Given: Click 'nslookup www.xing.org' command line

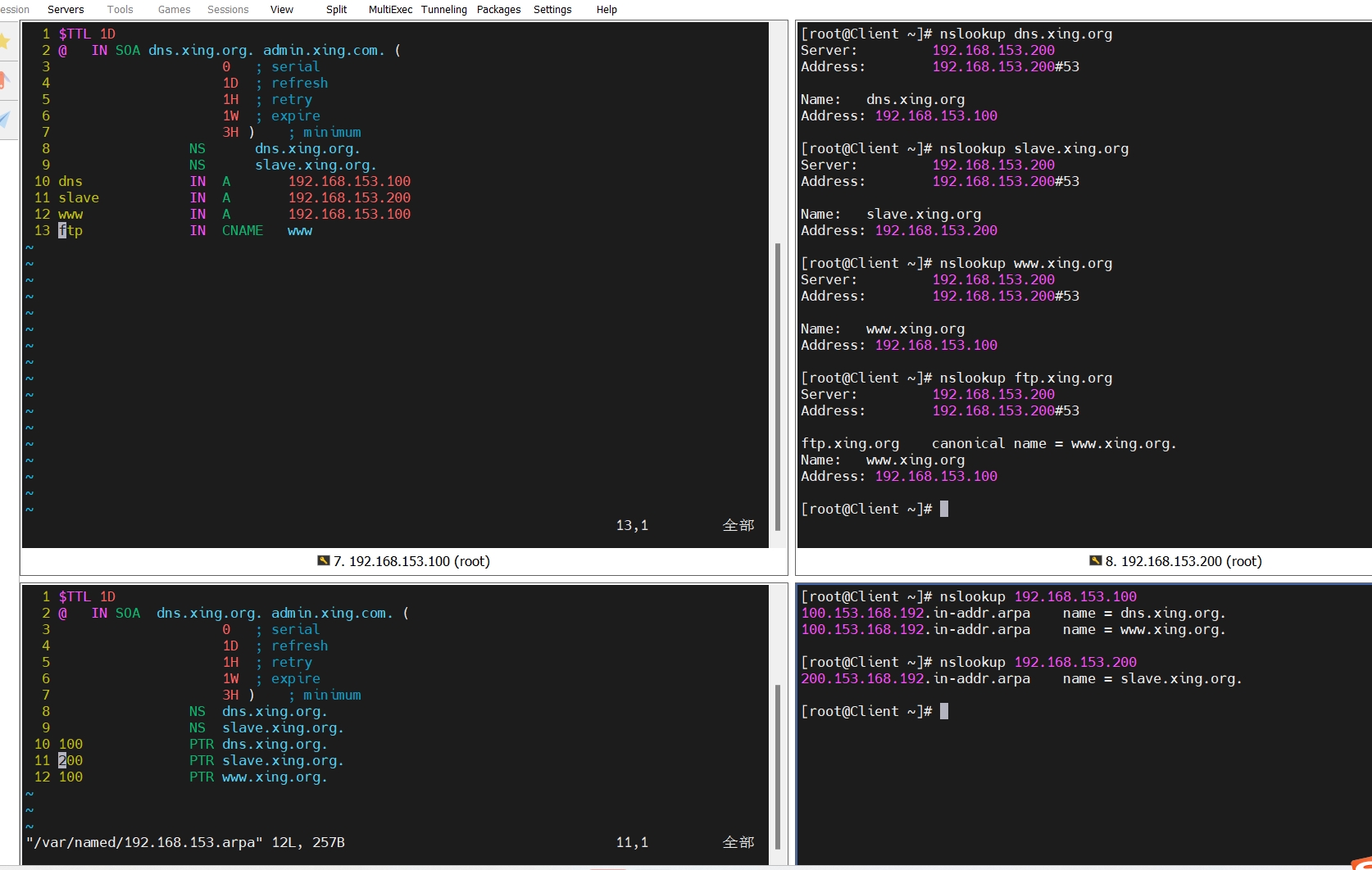Looking at the screenshot, I should 956,263.
